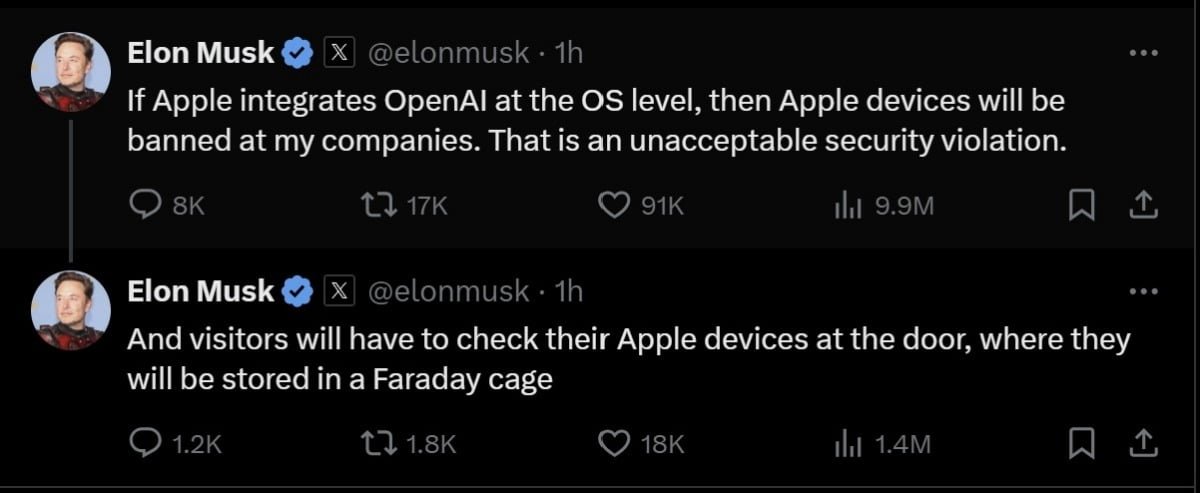The width and height of the screenshot is (1200, 493).
Task: Bookmark the first Elon Musk tweet
Action: 1081,206
